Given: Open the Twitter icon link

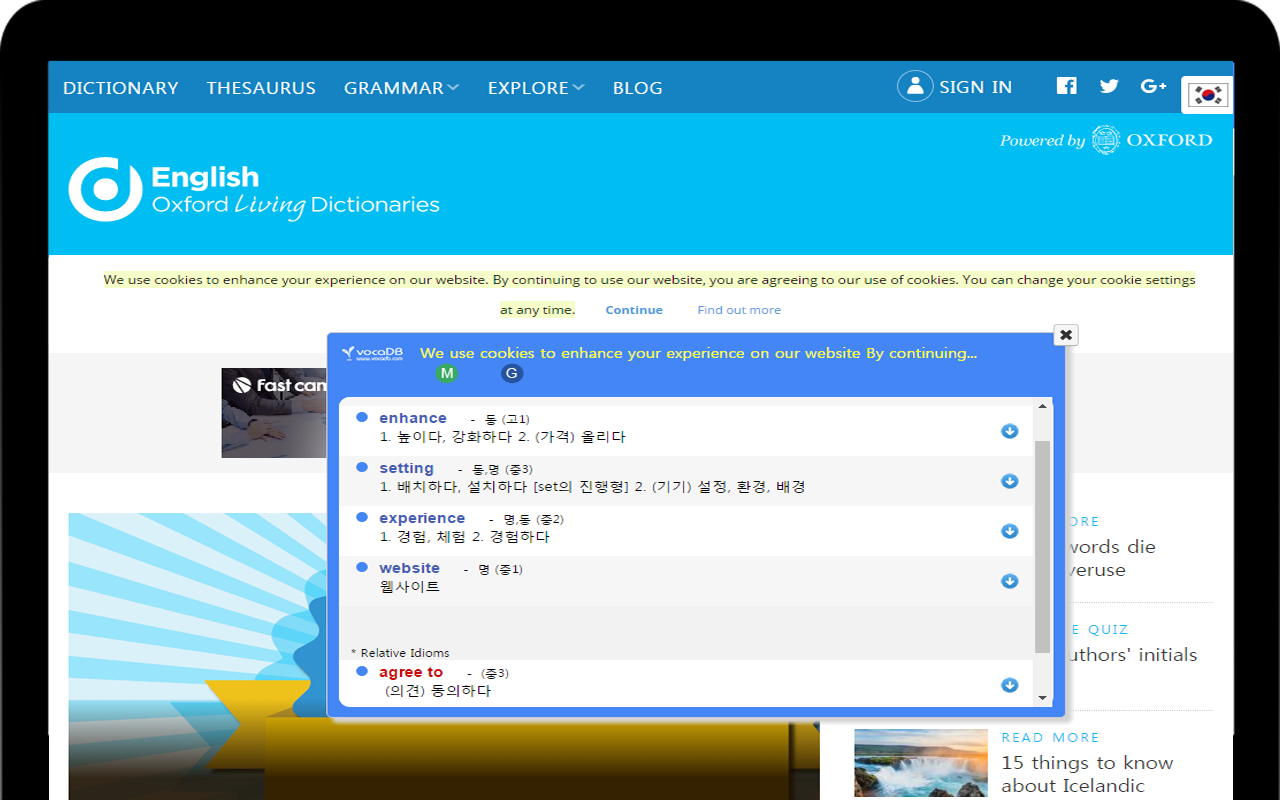Looking at the screenshot, I should [x=1109, y=86].
